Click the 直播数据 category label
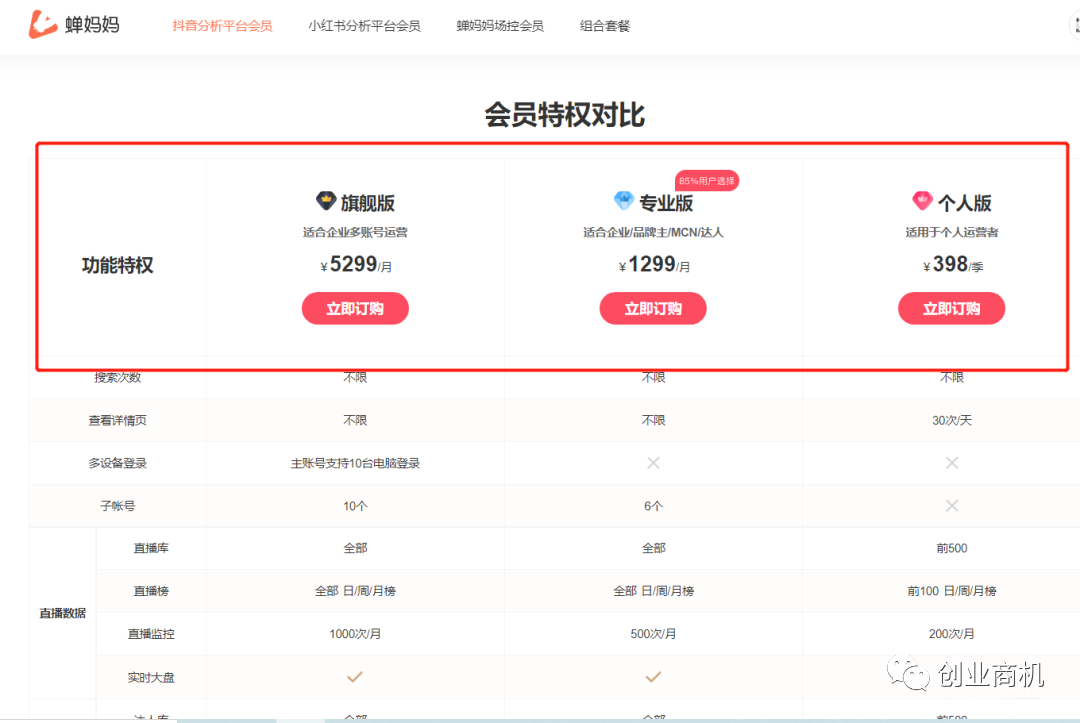This screenshot has width=1080, height=723. (63, 613)
